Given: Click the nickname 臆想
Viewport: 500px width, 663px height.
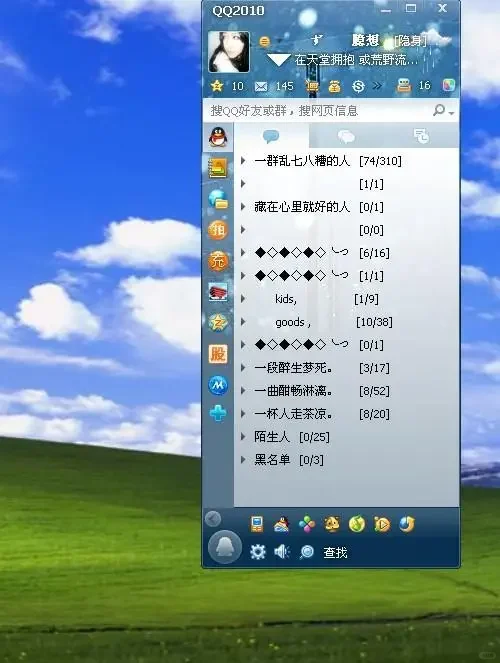Looking at the screenshot, I should (365, 40).
